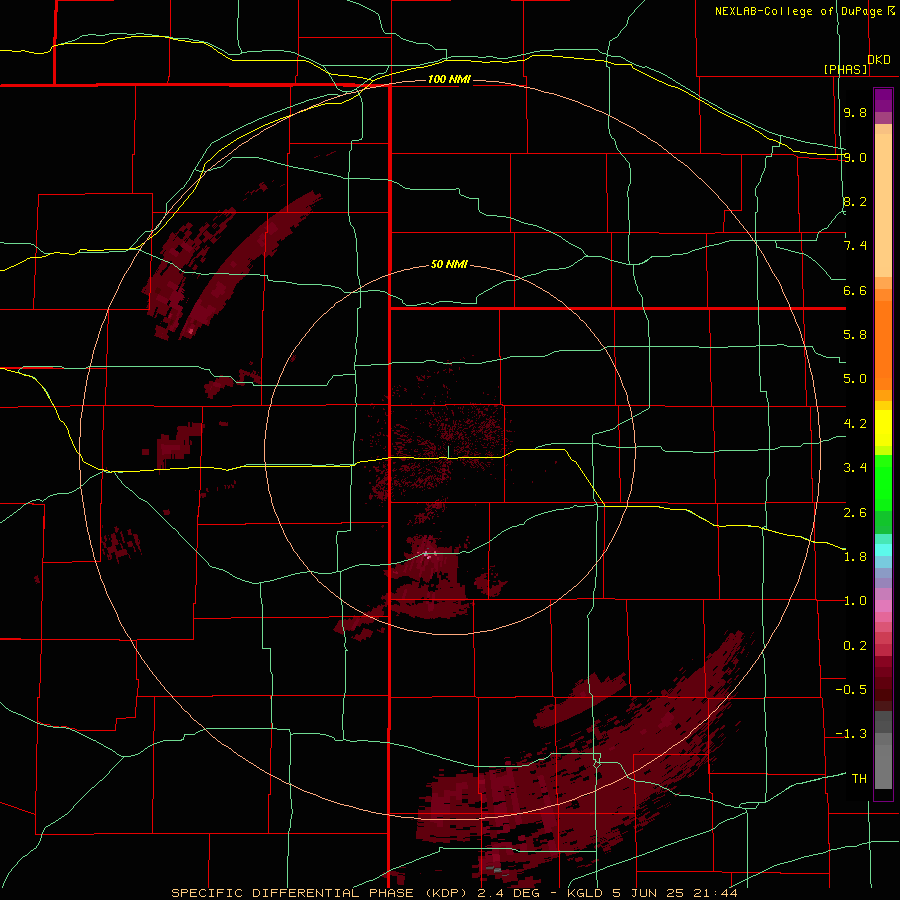Screen dimensions: 900x900
Task: Click the 5.0 color scale value
Action: pos(855,379)
